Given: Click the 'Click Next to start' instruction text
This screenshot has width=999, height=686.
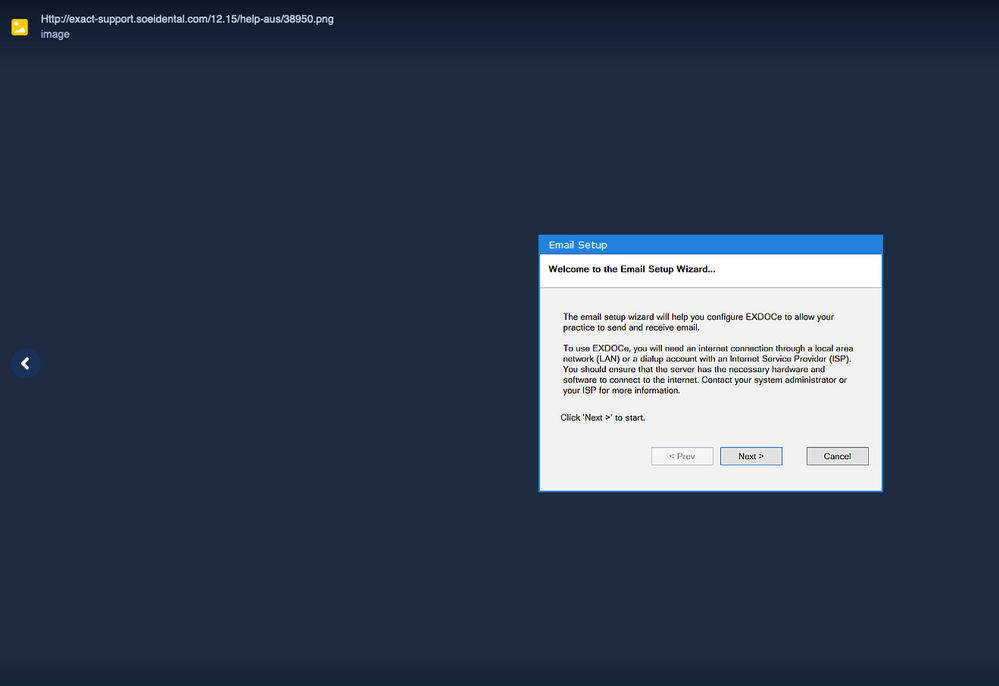Looking at the screenshot, I should click(x=602, y=417).
